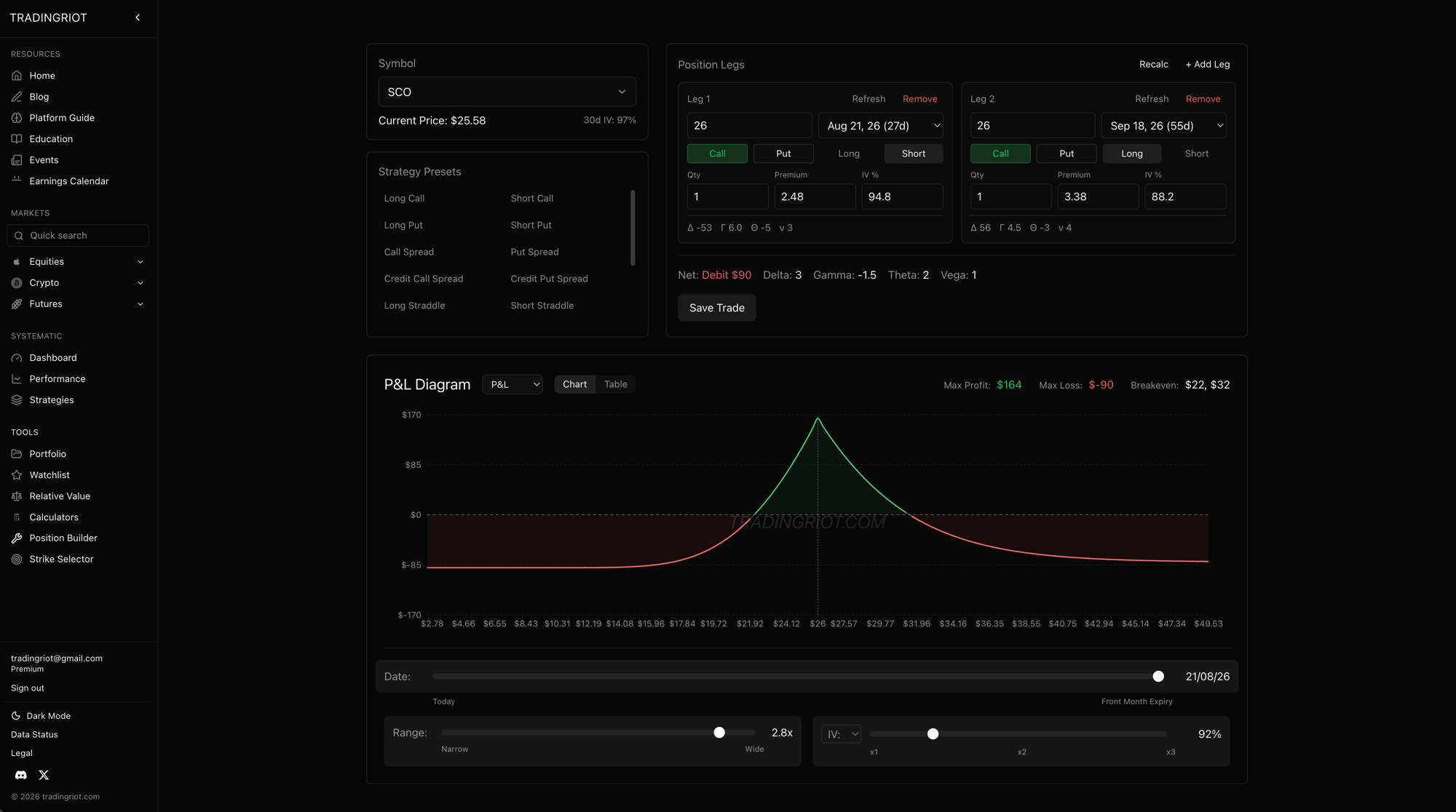Click Recalc in Position Legs
Viewport: 1456px width, 812px height.
pyautogui.click(x=1154, y=64)
